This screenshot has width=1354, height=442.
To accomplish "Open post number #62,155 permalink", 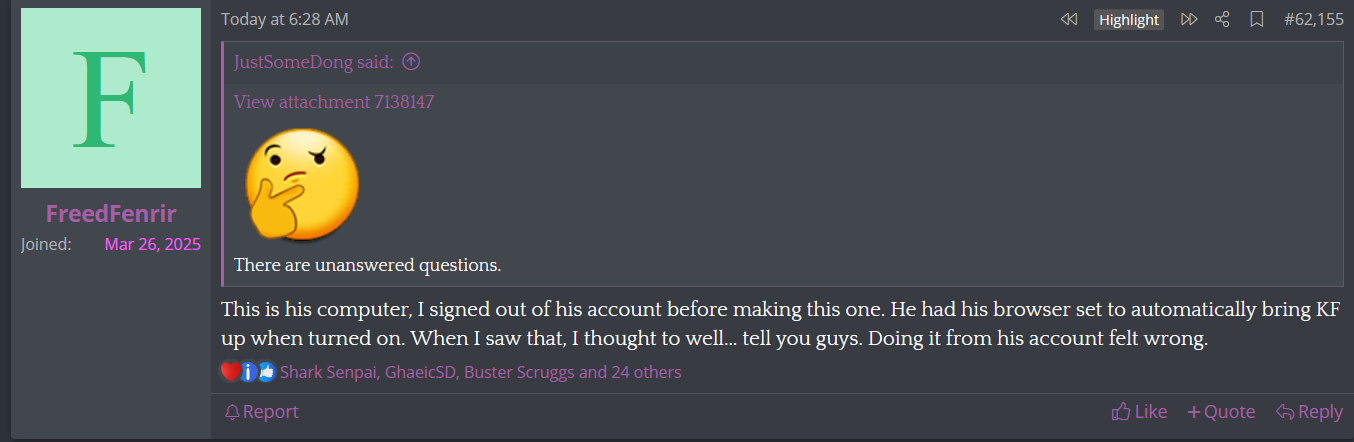I will pyautogui.click(x=1313, y=20).
